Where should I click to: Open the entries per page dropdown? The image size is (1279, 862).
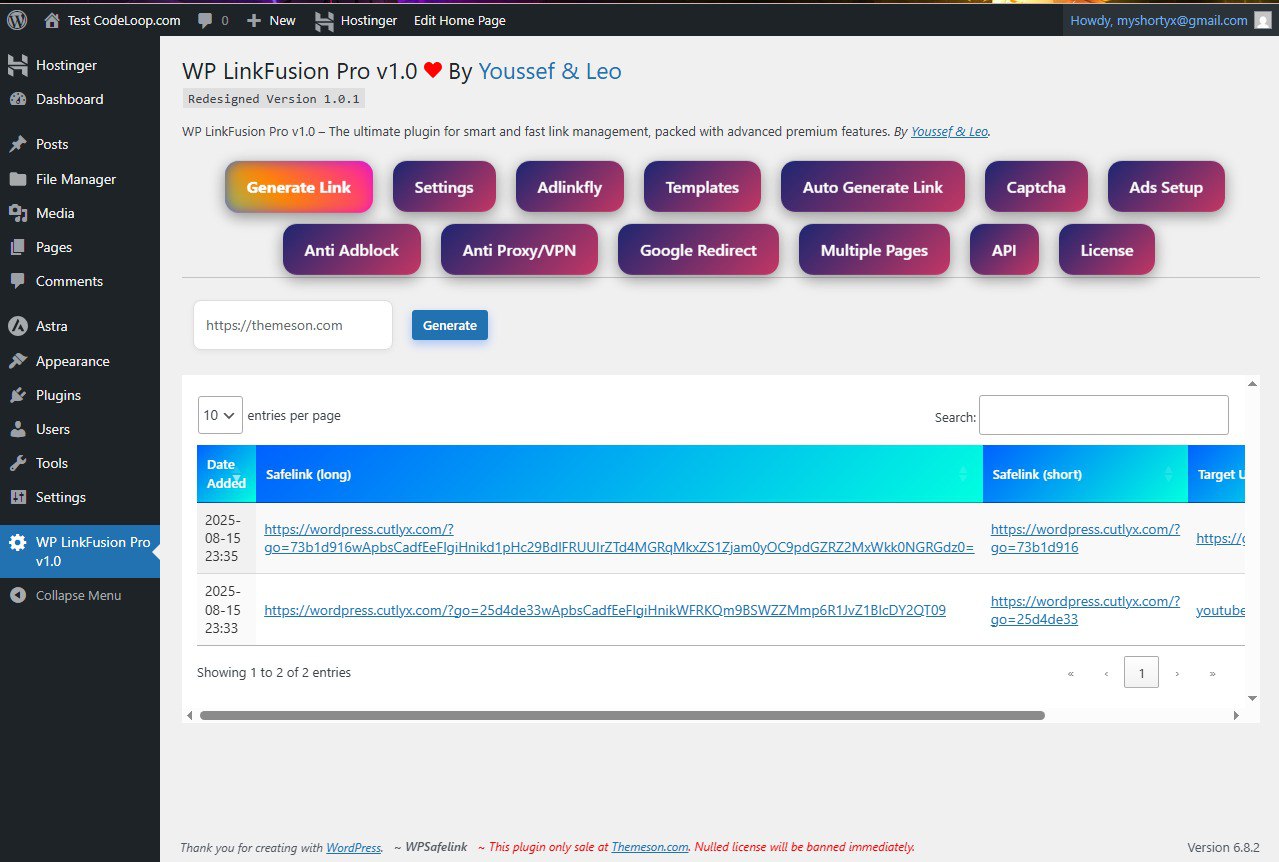click(220, 415)
